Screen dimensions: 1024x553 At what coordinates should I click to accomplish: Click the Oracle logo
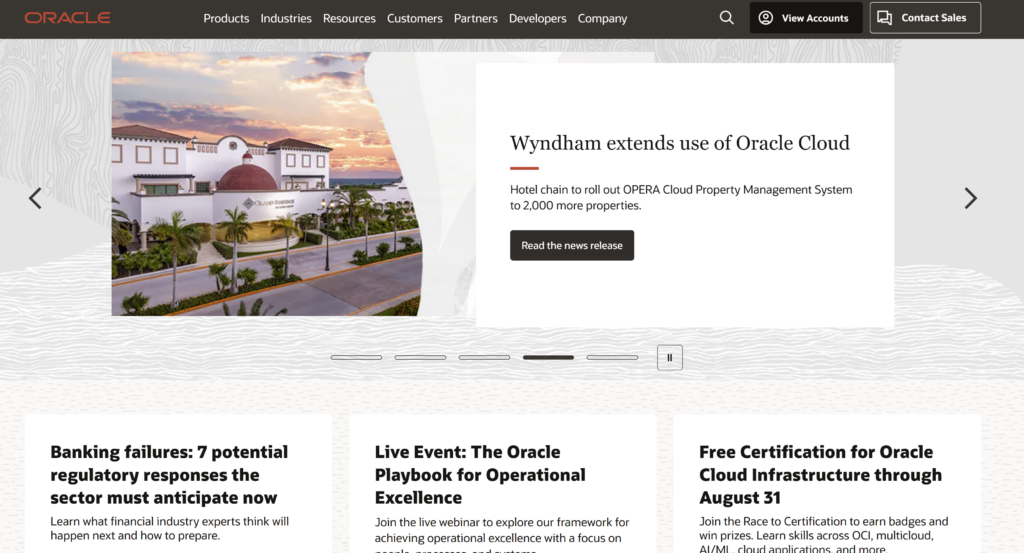(x=67, y=18)
